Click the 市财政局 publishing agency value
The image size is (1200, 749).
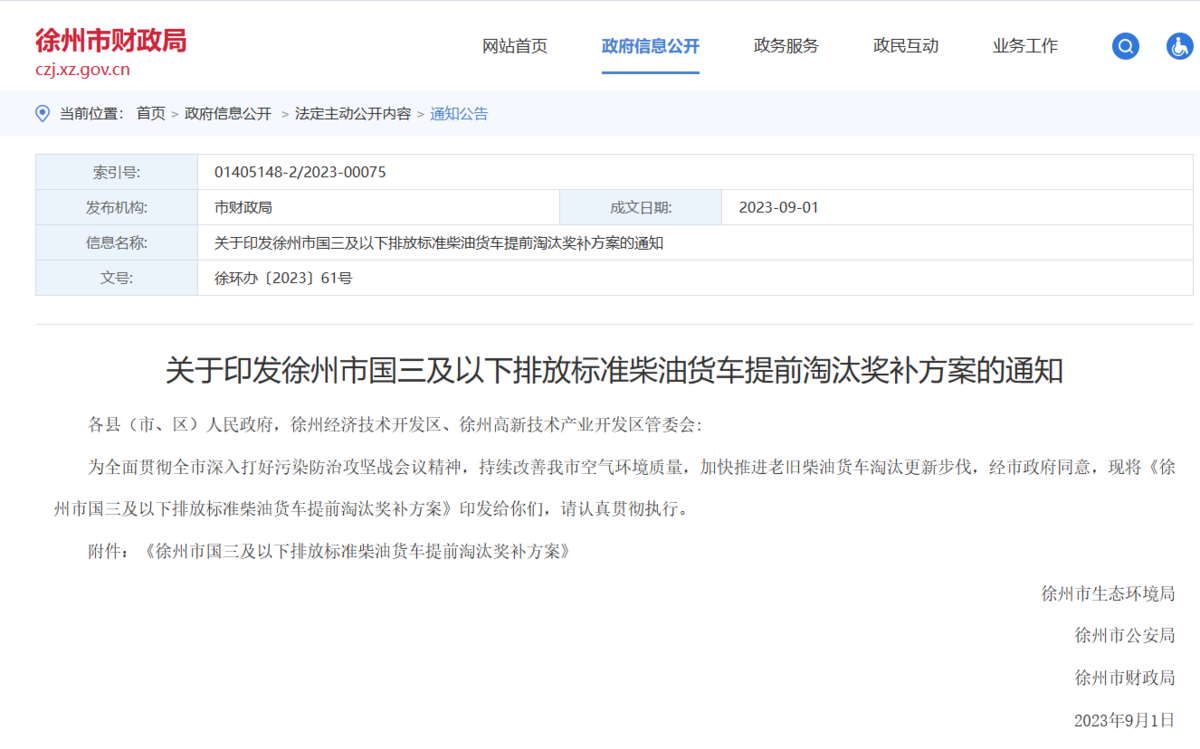coord(243,208)
